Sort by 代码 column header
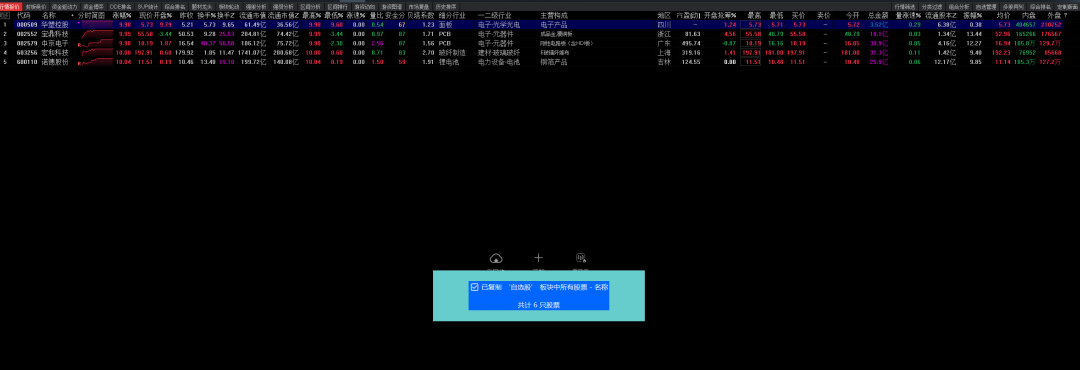 [23, 14]
